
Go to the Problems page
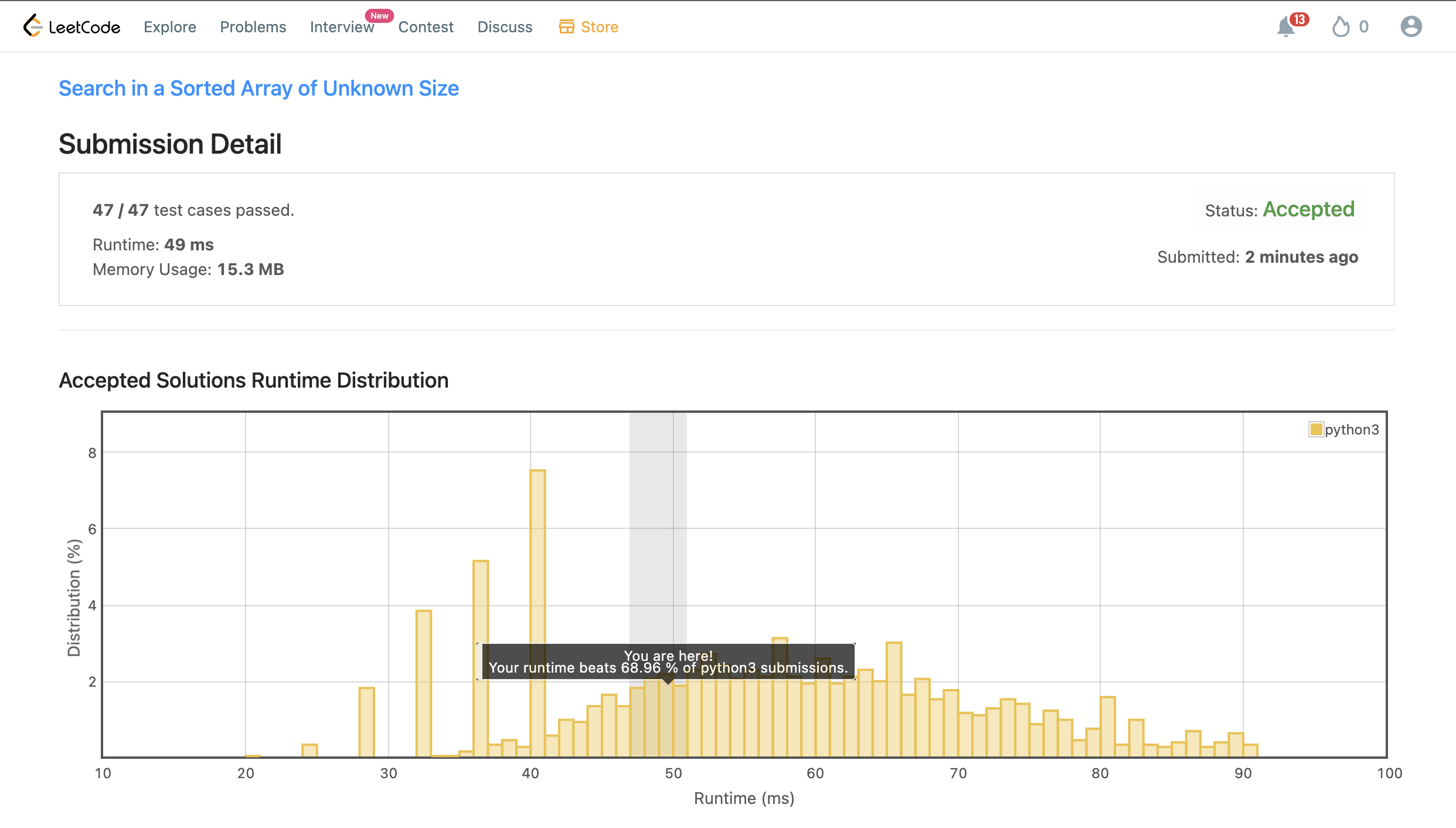253,27
